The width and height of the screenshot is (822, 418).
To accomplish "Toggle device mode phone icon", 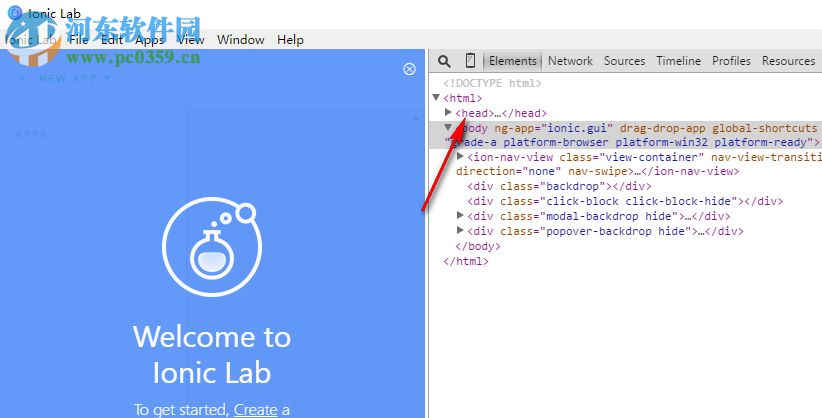I will 470,61.
